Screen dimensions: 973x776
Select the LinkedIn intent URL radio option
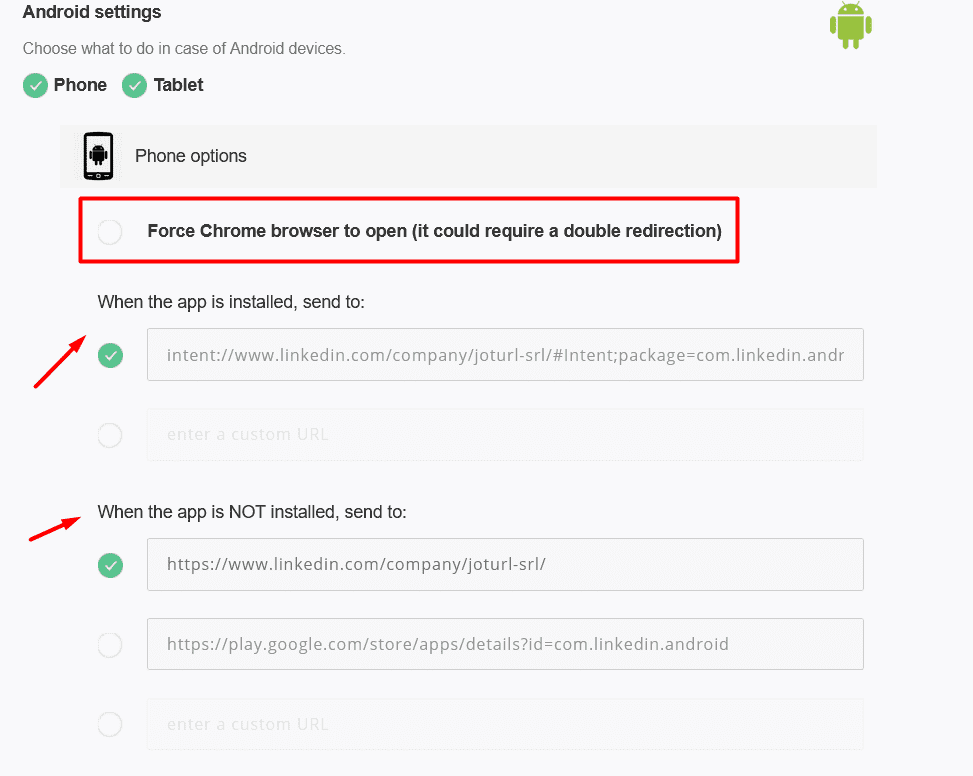pos(110,355)
